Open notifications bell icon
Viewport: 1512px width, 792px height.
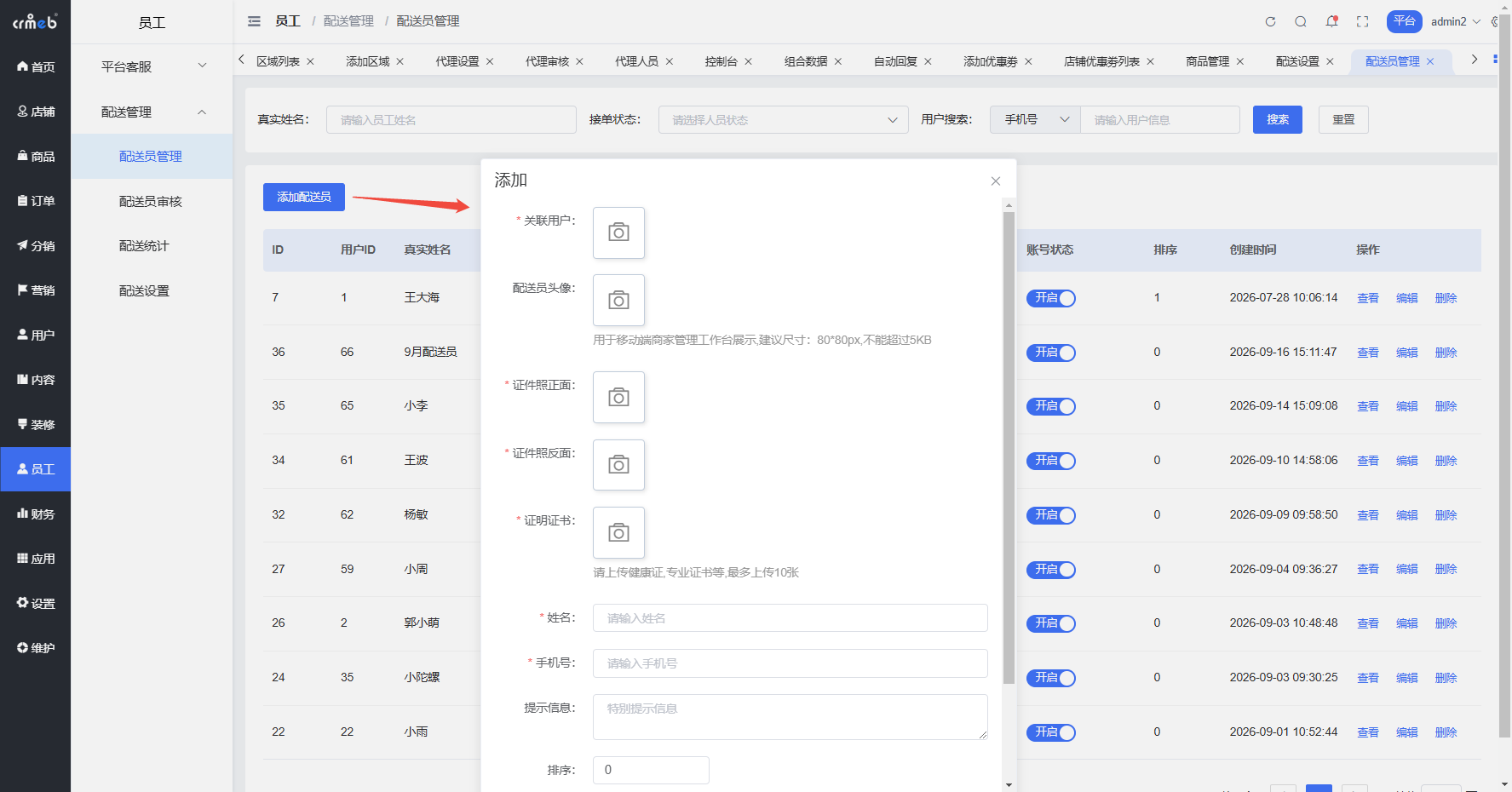[x=1331, y=21]
